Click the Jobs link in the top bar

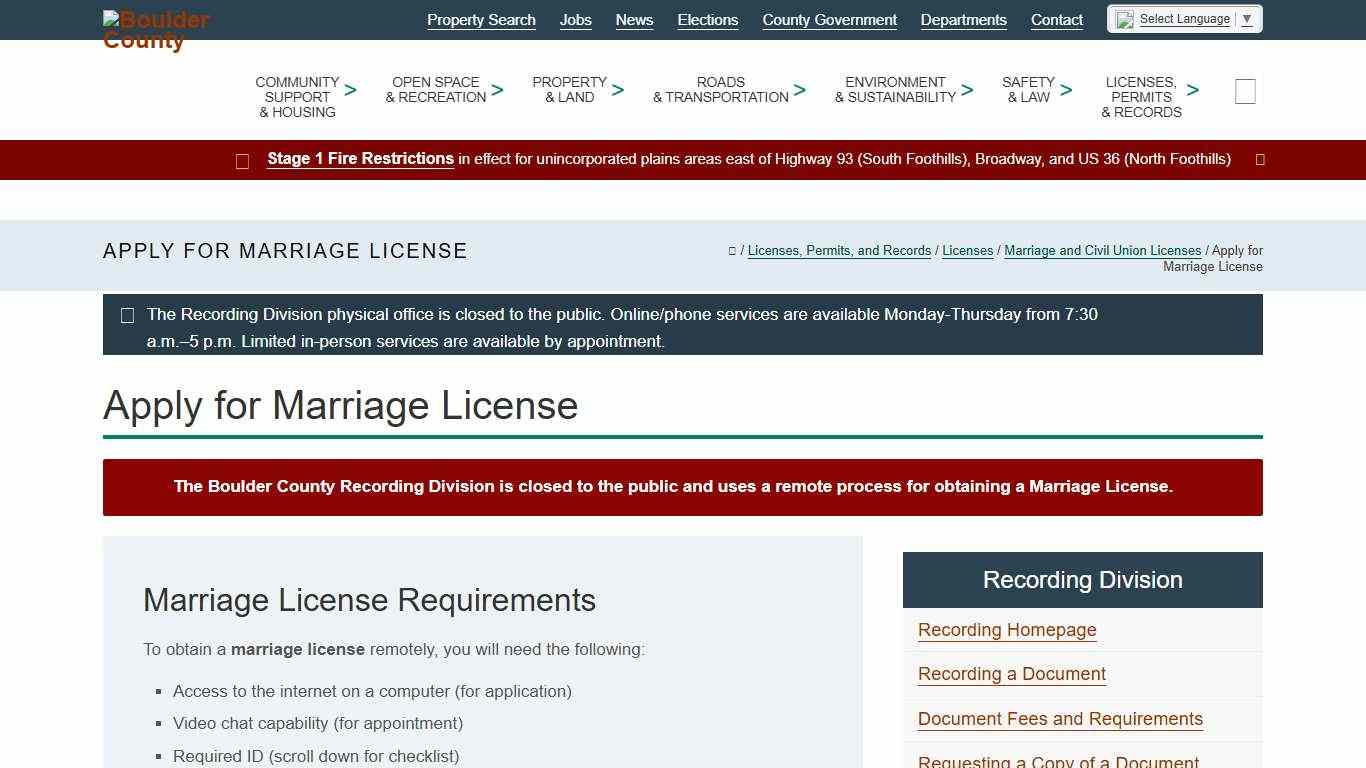[x=575, y=19]
